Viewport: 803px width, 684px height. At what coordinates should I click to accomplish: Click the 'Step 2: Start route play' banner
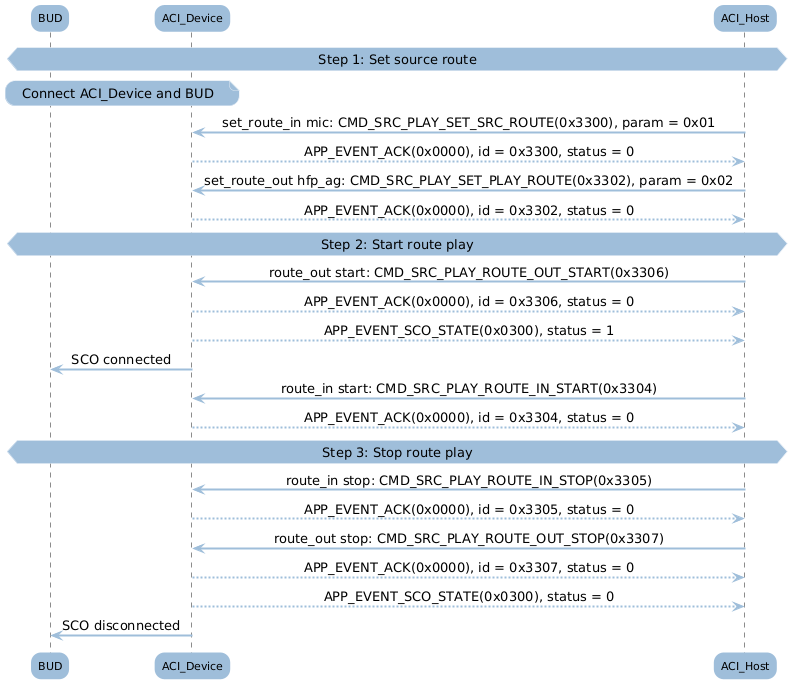(397, 244)
